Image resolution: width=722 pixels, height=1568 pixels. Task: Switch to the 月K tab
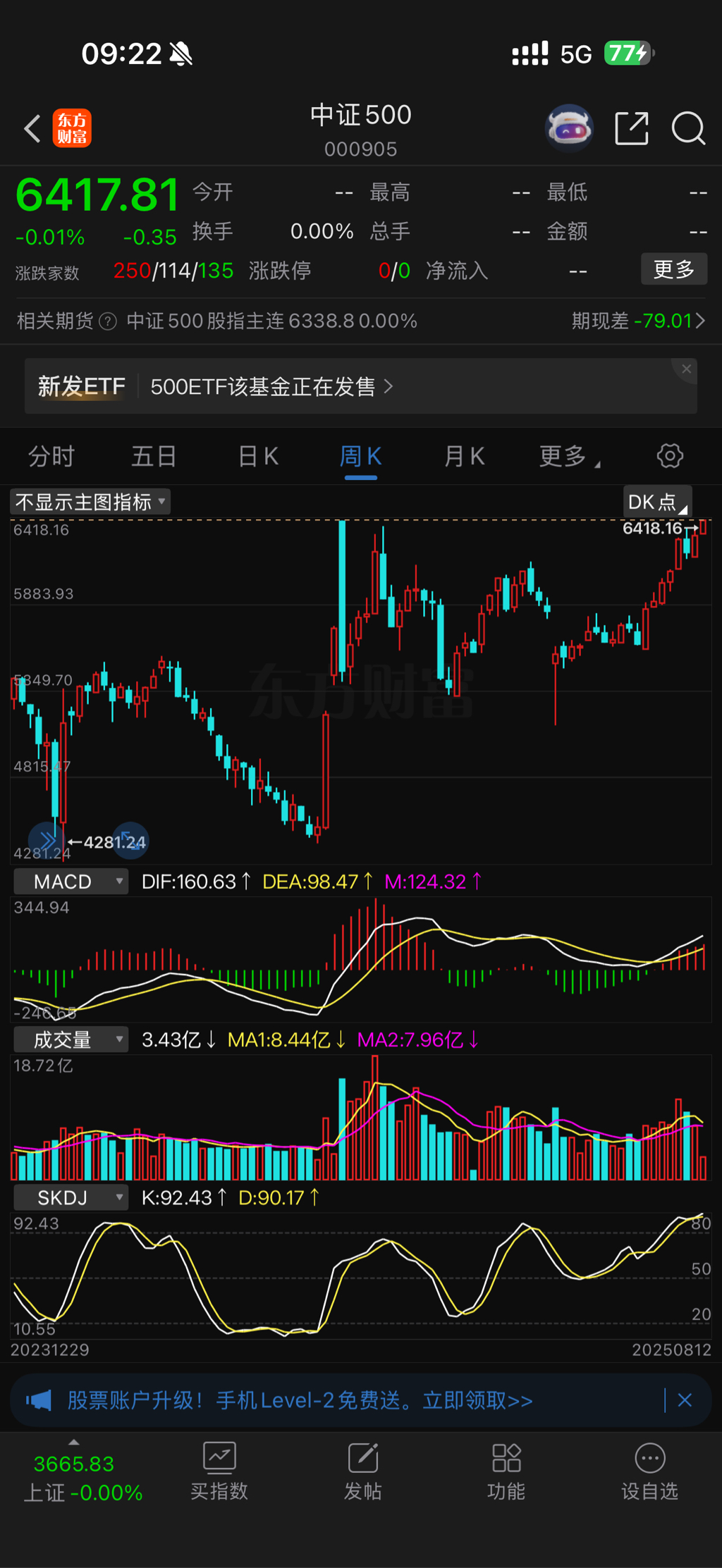coord(464,457)
